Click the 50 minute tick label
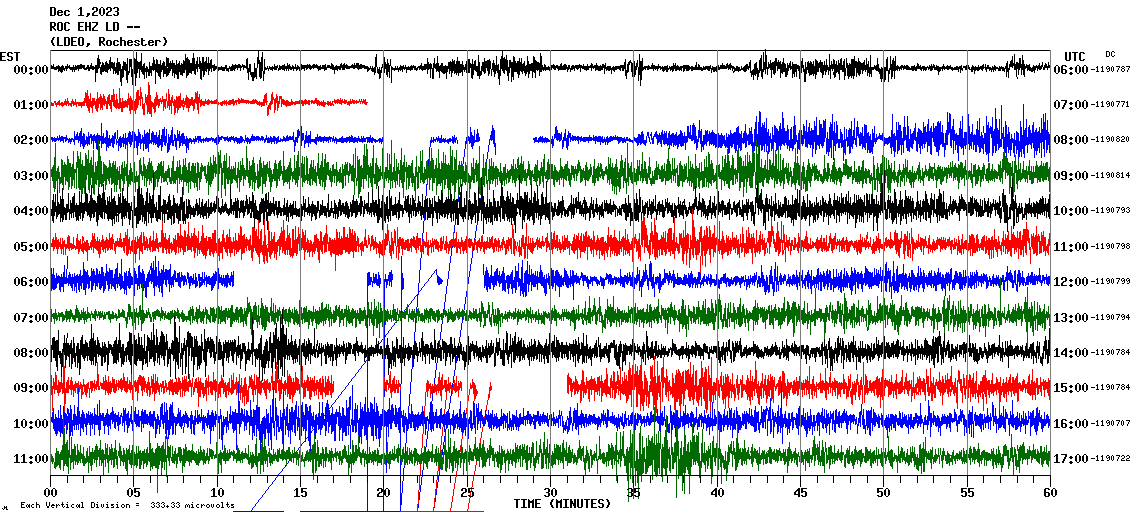Image resolution: width=1130 pixels, height=519 pixels. coord(884,493)
